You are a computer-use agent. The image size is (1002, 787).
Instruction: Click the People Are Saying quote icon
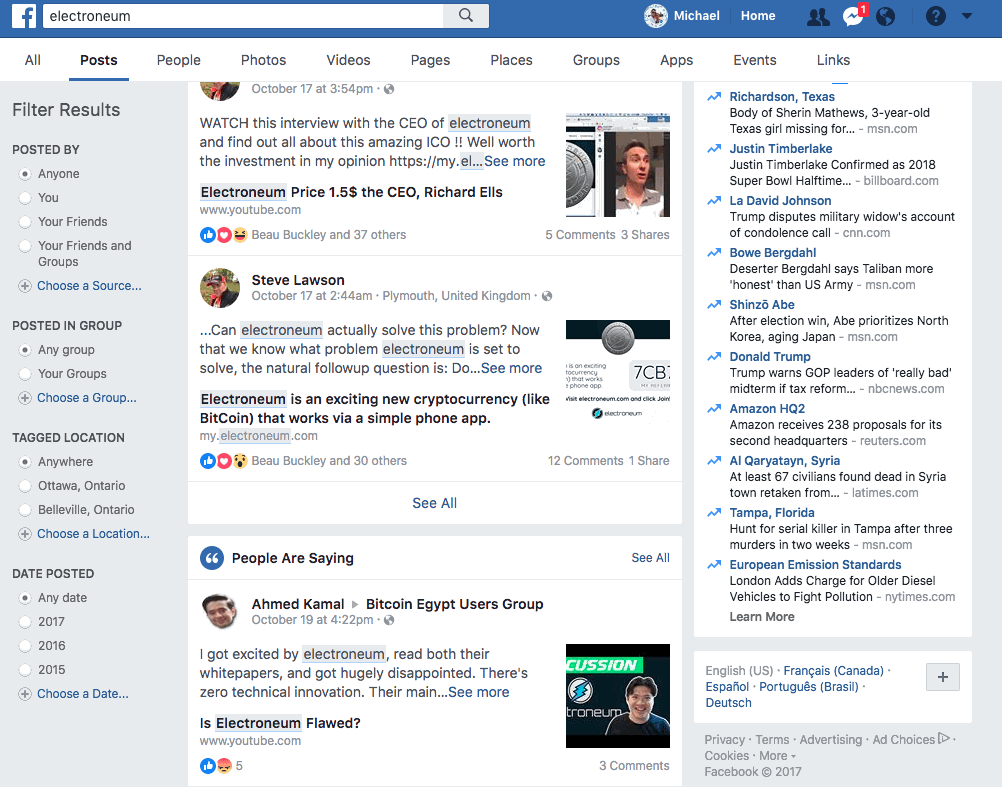212,558
